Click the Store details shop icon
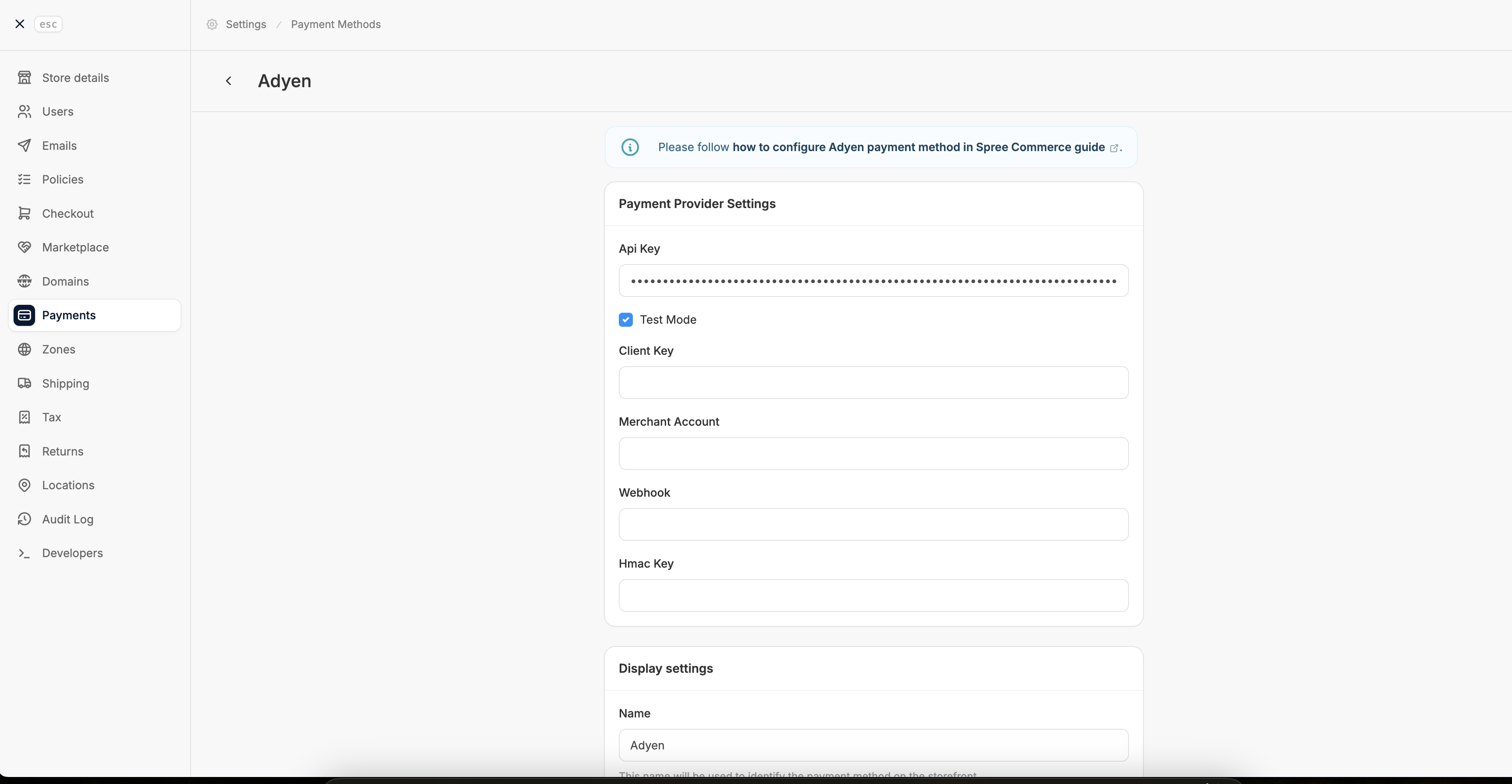The width and height of the screenshot is (1512, 784). [24, 78]
